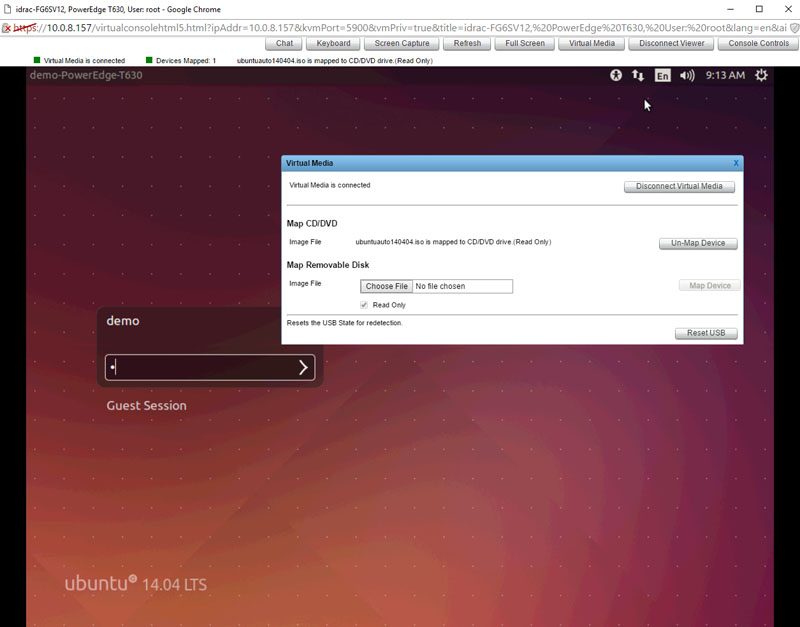Click 'Devices Mapped: 1' status text
This screenshot has height=627, width=800.
click(x=186, y=61)
